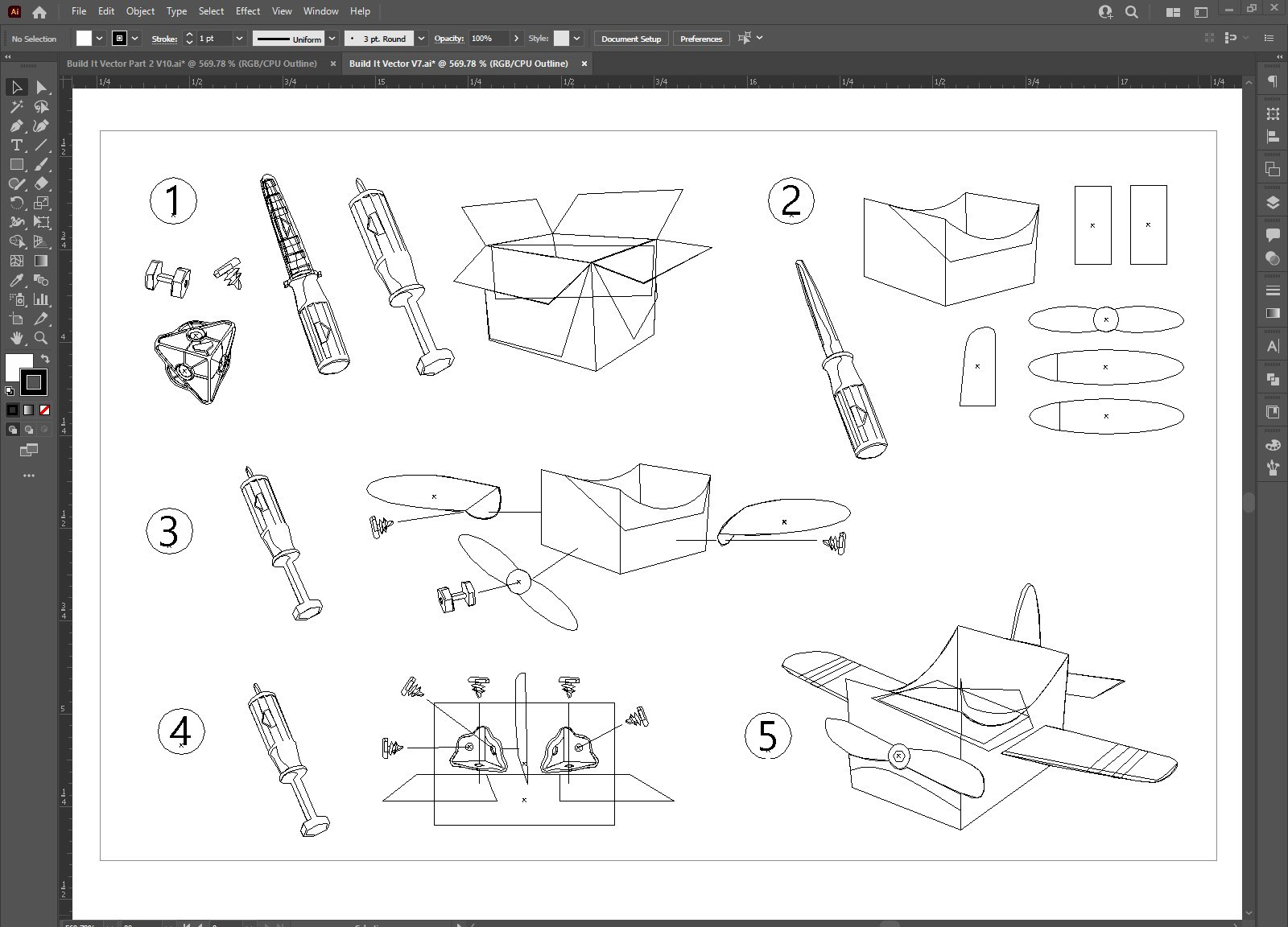Screen dimensions: 1288x927
Task: Open the Paragraph panel icon
Action: click(x=1273, y=81)
